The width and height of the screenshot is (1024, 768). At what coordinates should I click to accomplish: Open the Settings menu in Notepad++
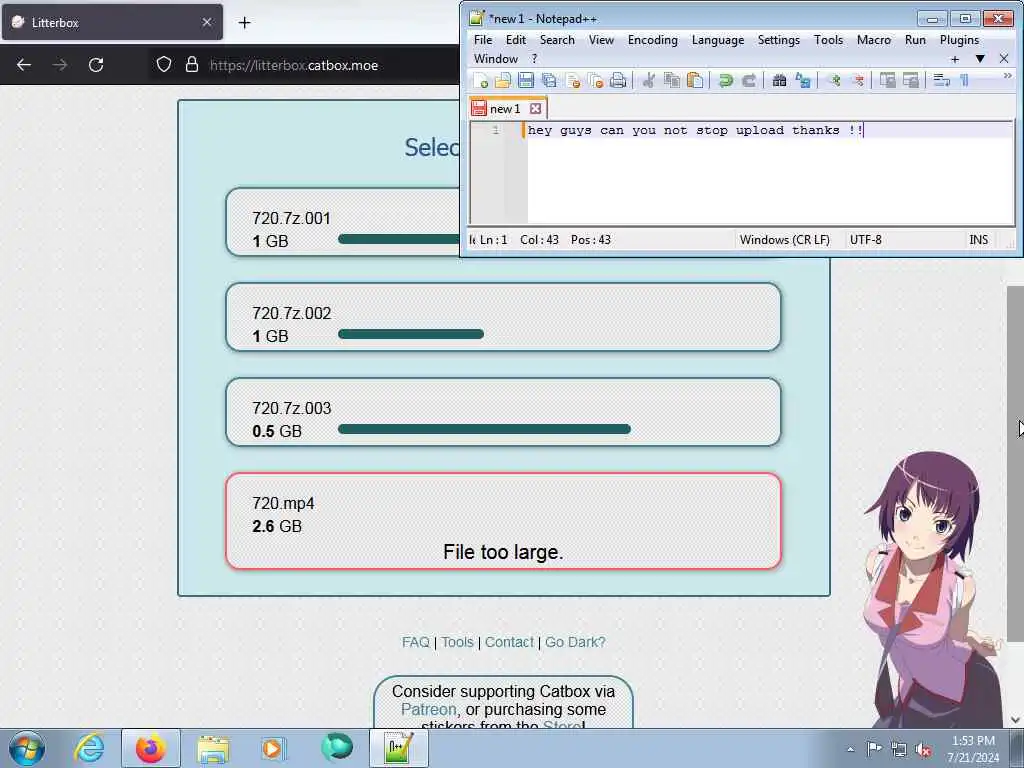coord(778,40)
